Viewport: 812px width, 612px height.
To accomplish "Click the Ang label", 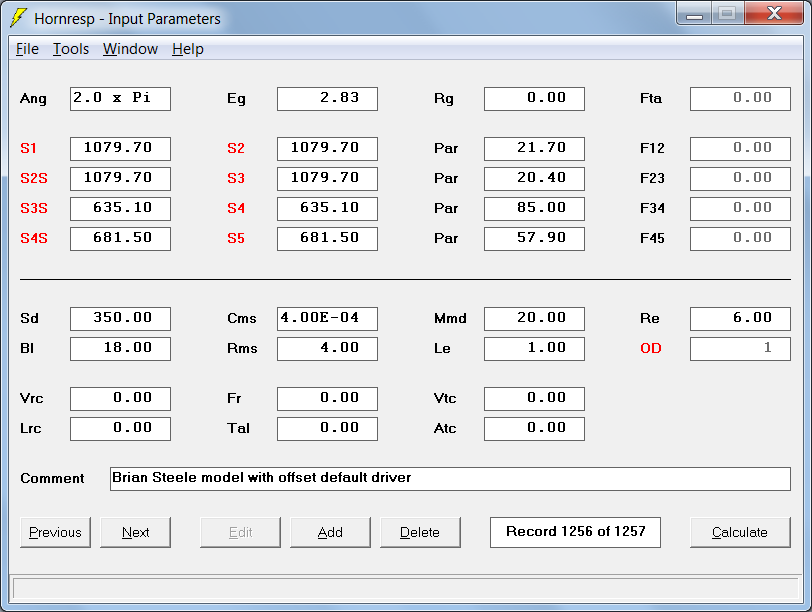I will [x=33, y=99].
